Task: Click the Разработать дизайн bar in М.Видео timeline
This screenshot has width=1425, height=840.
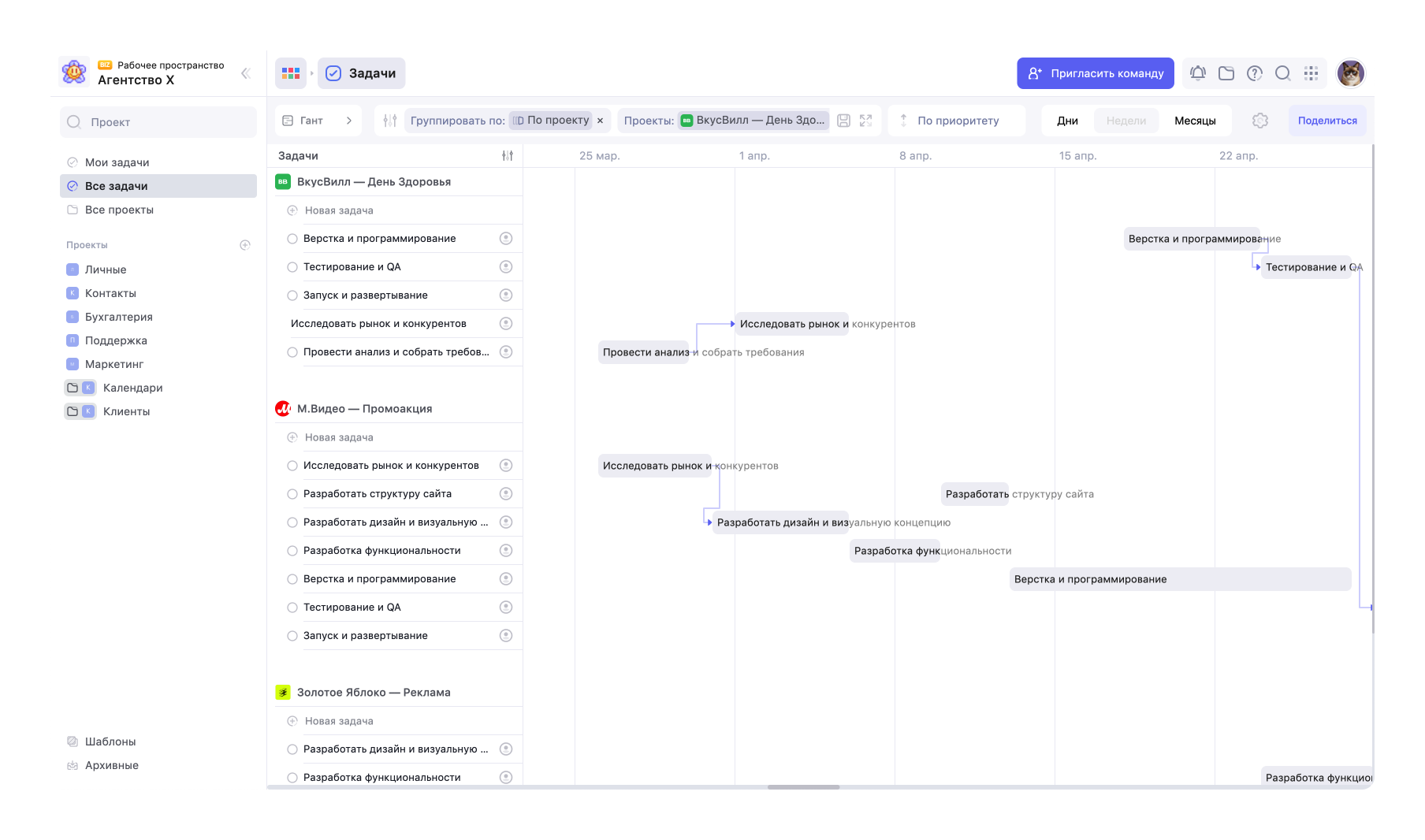Action: [x=780, y=522]
